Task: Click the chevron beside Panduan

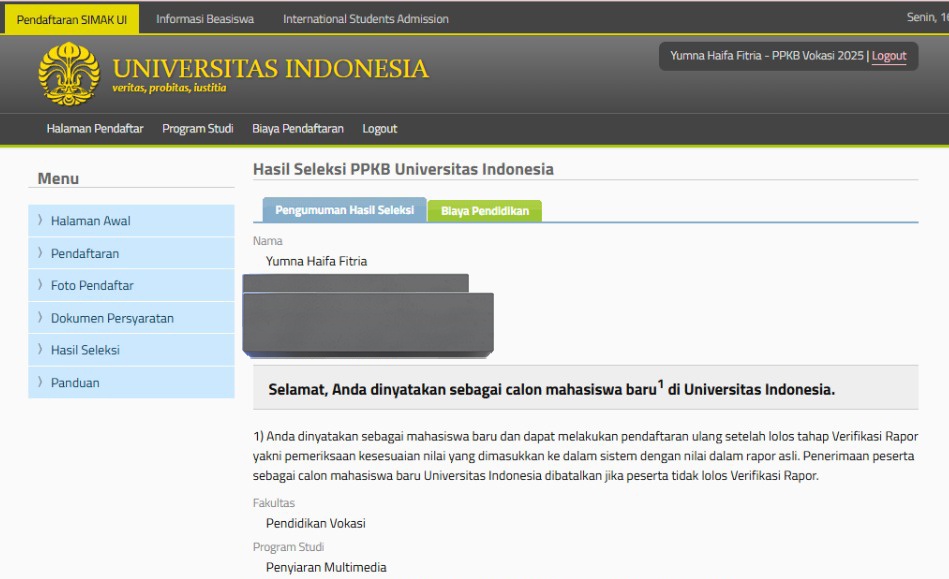Action: [40, 382]
